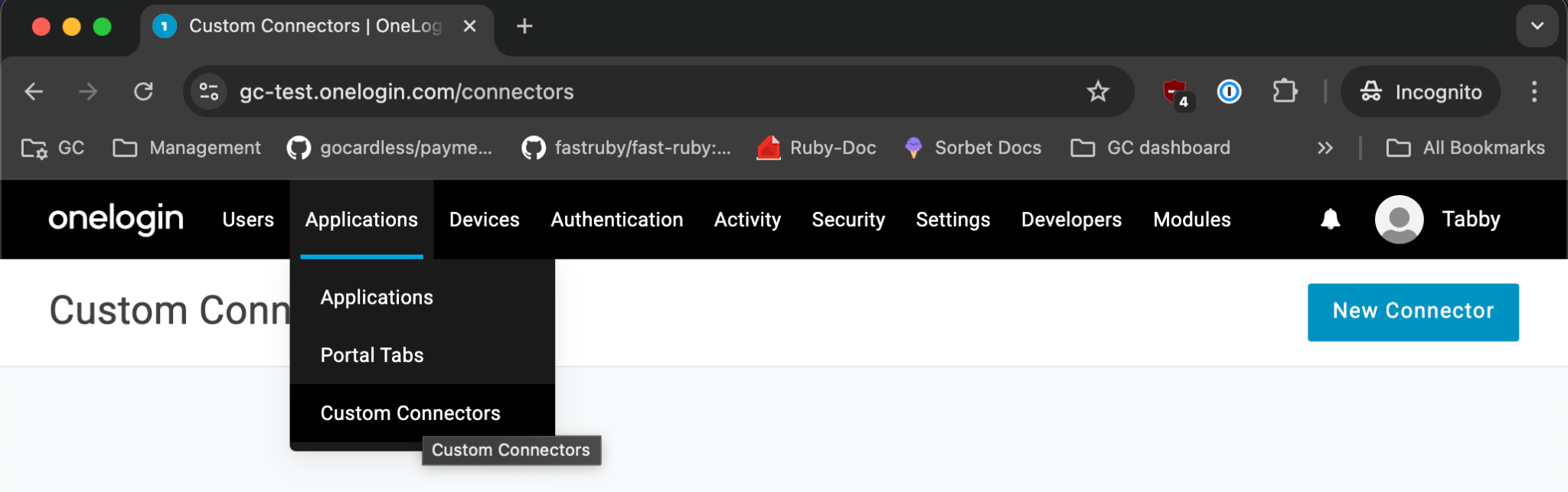Open the 1Password extension icon
This screenshot has width=1568, height=492.
1229,92
